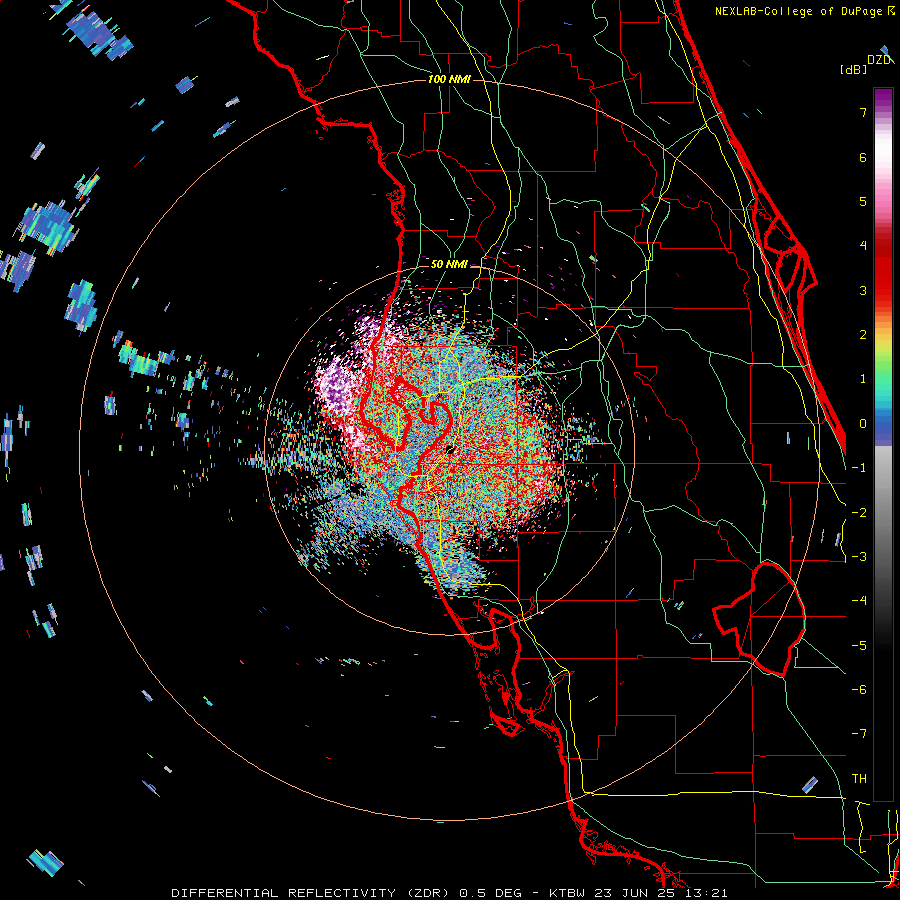
Task: Select the 50 NMI range ring label
Action: click(x=449, y=264)
